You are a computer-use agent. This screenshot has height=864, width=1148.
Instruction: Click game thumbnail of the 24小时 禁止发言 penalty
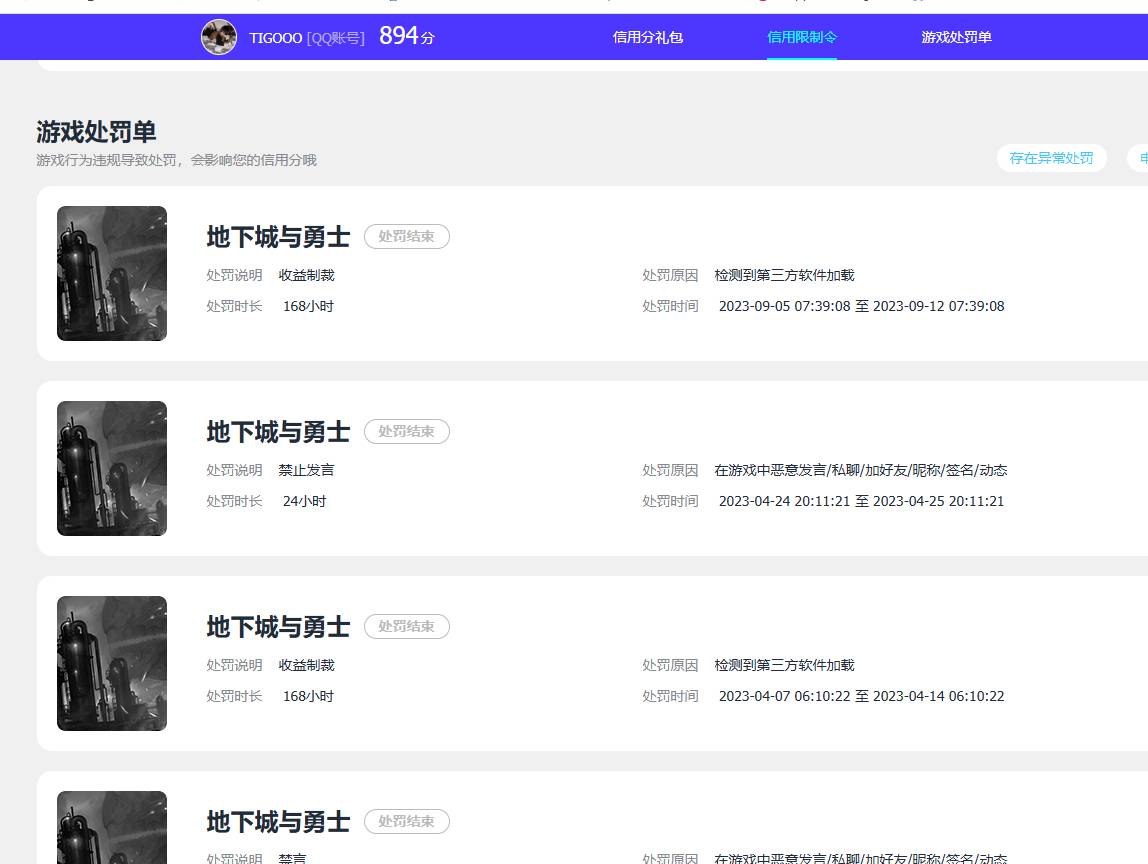(112, 468)
